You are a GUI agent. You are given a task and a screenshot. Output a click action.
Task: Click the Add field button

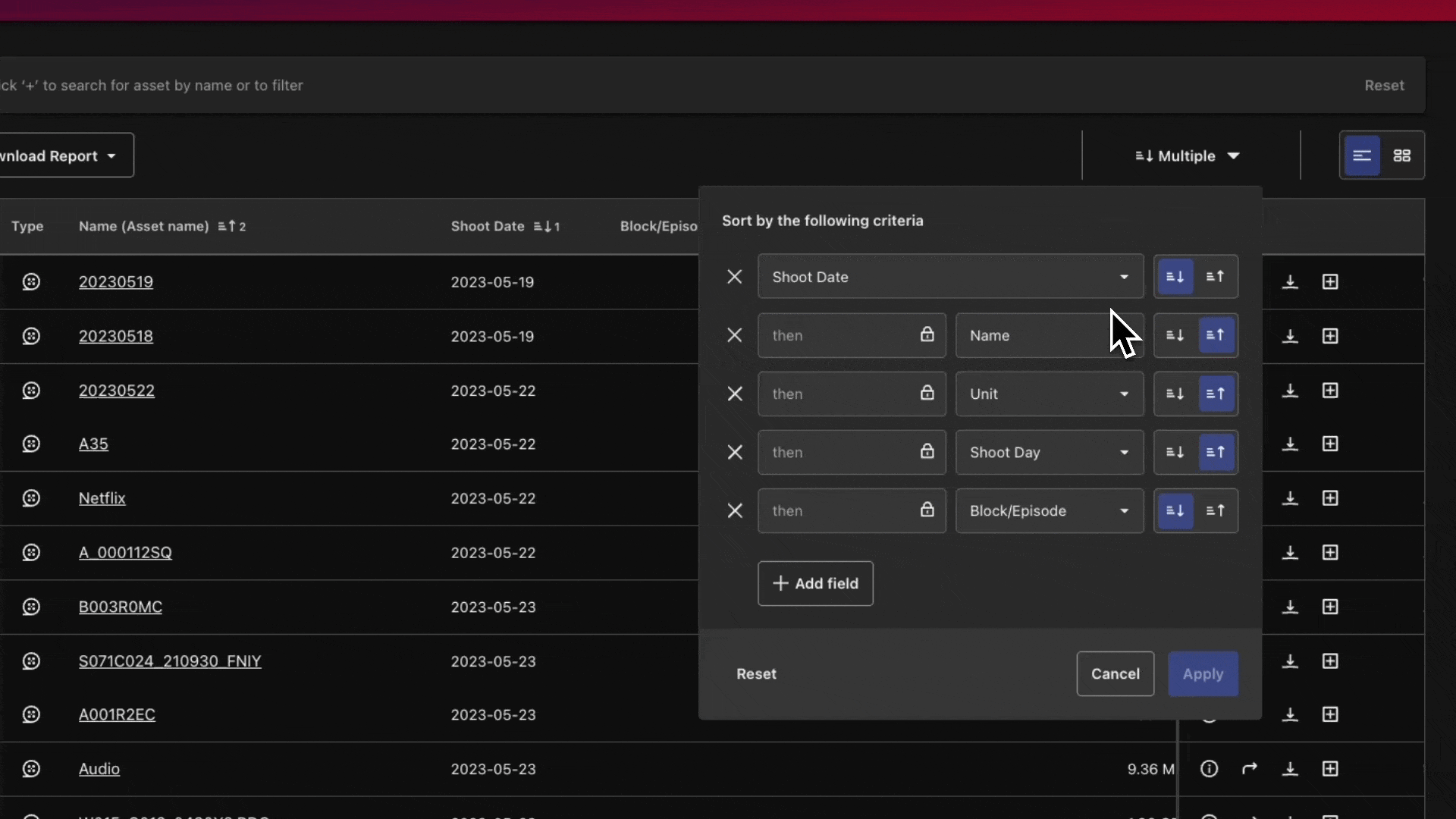pyautogui.click(x=815, y=583)
